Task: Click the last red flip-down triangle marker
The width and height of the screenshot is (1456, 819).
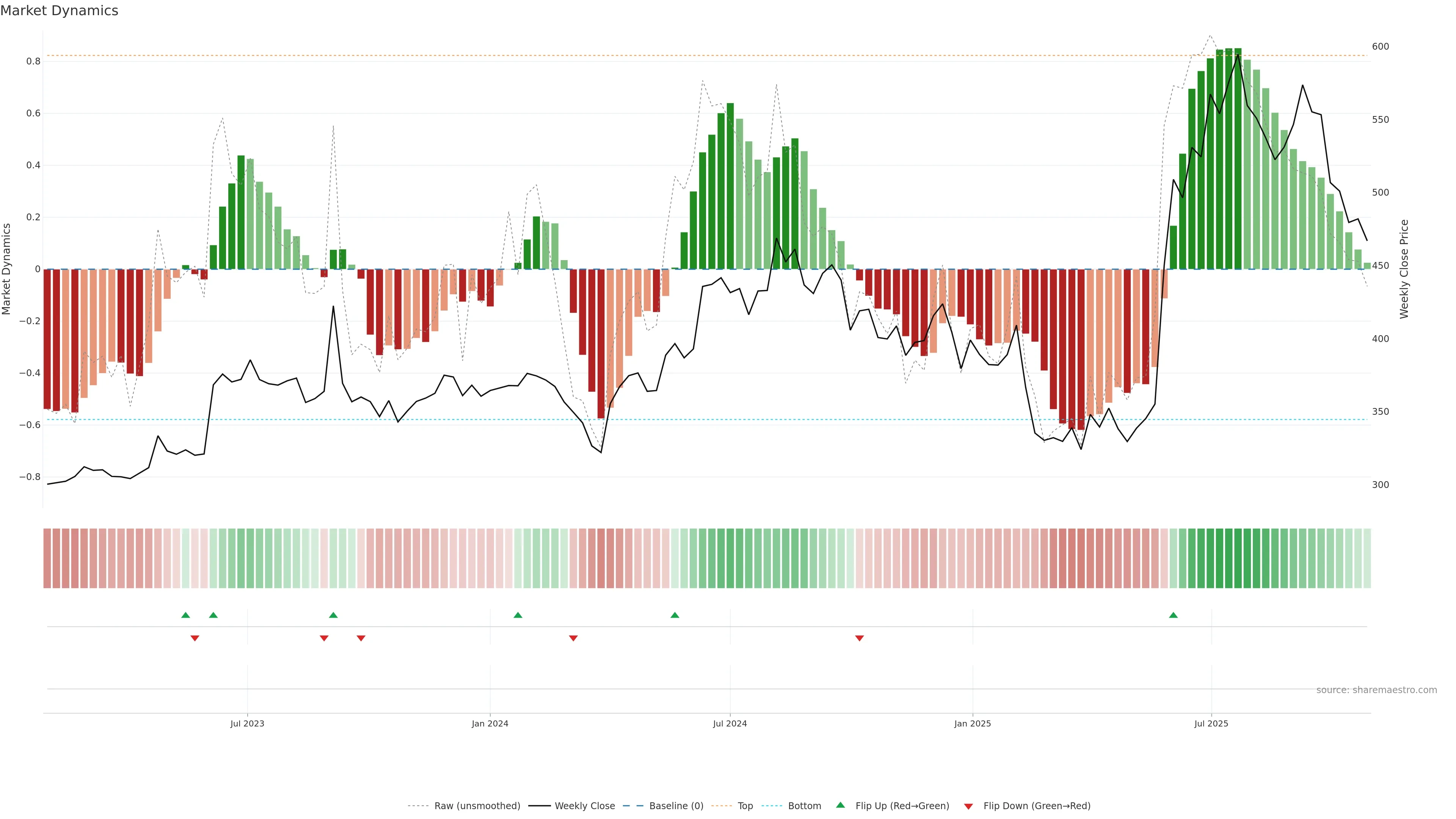Action: click(859, 638)
